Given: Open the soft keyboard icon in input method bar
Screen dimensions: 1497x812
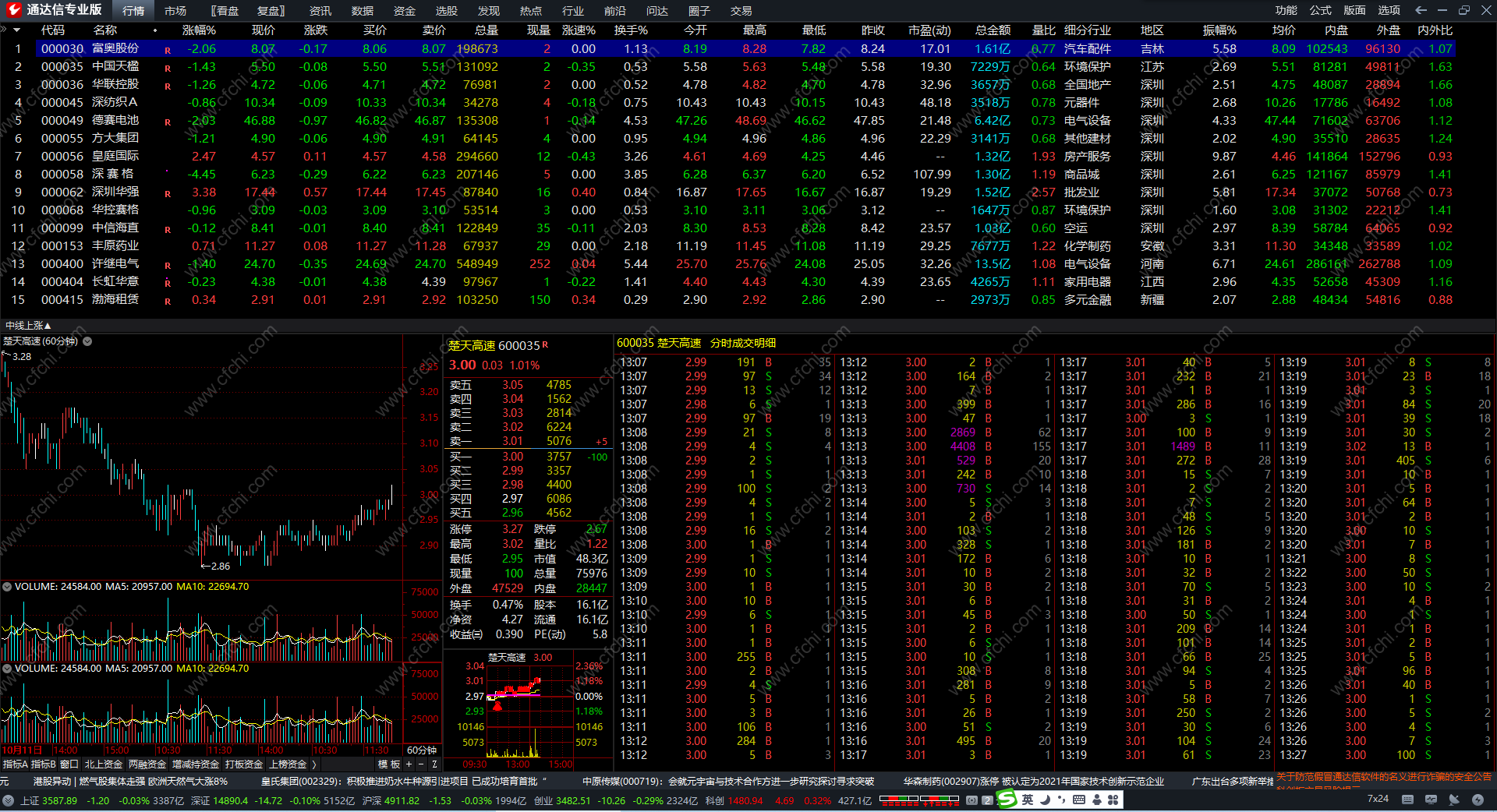Looking at the screenshot, I should [x=1079, y=800].
